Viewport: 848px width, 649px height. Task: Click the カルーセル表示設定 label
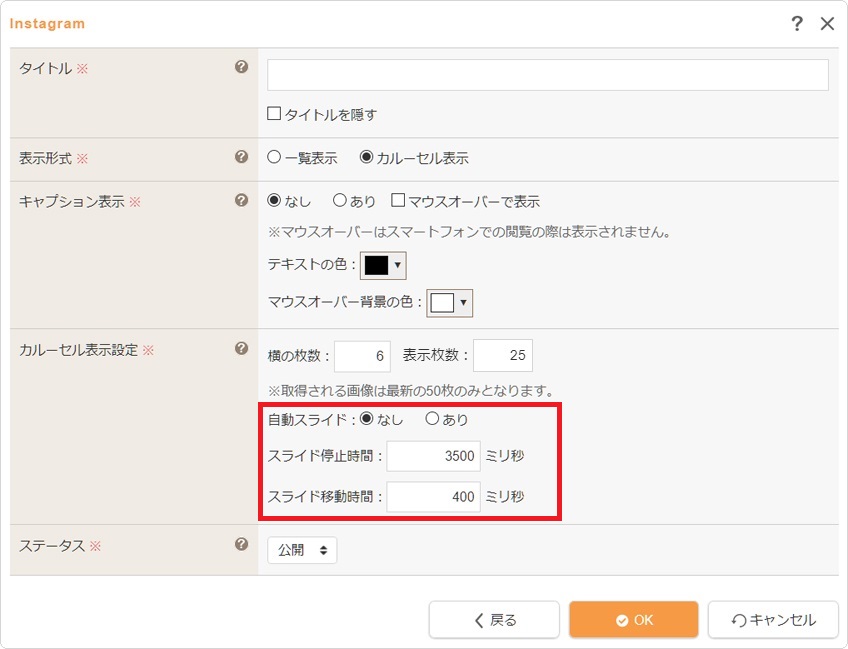click(79, 350)
